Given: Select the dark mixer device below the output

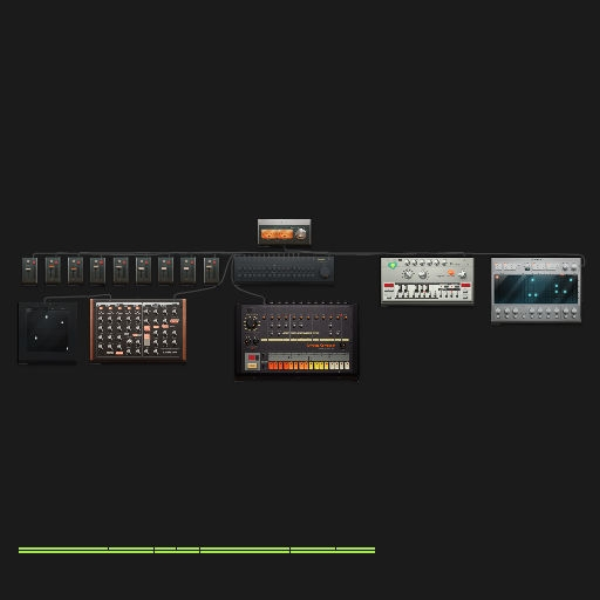Looking at the screenshot, I should point(284,269).
